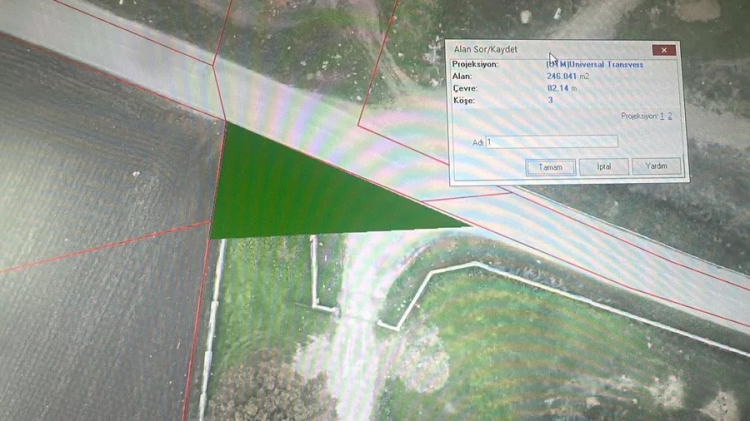
Task: Click the Köşe value 3
Action: [x=550, y=100]
